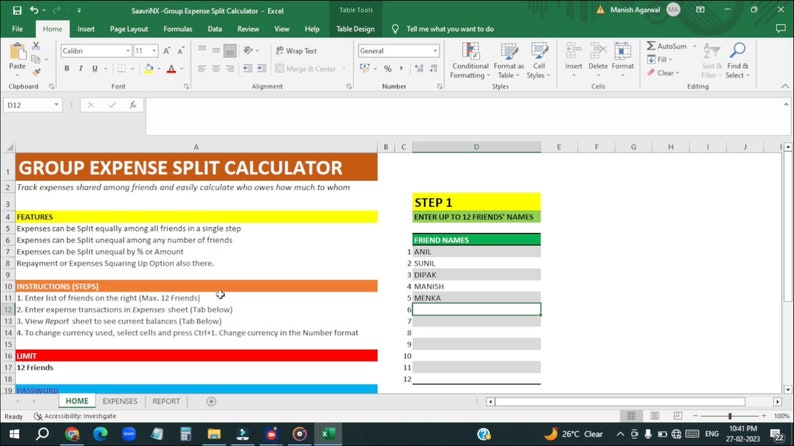
Task: Open the AutoSum dropdown arrow
Action: coord(695,46)
